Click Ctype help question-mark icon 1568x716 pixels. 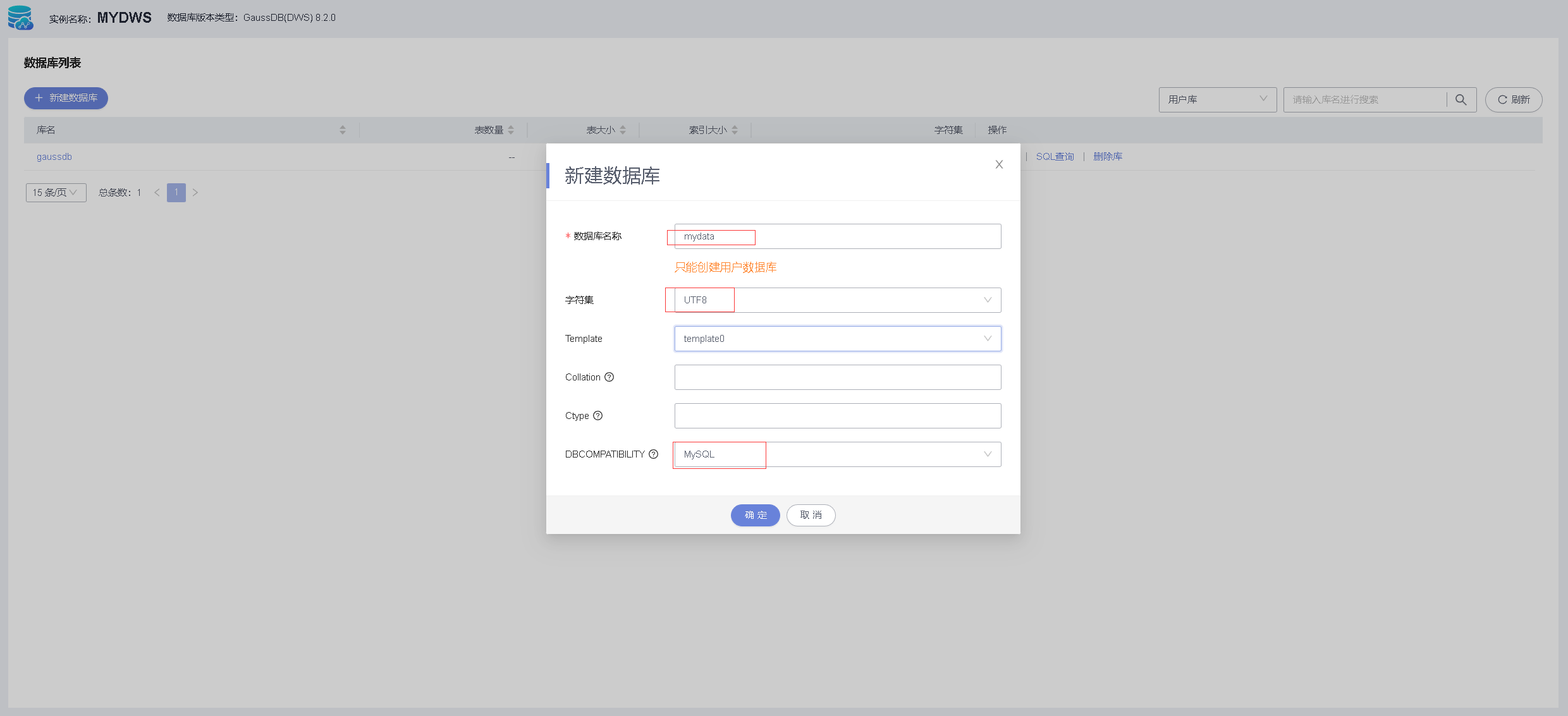597,416
